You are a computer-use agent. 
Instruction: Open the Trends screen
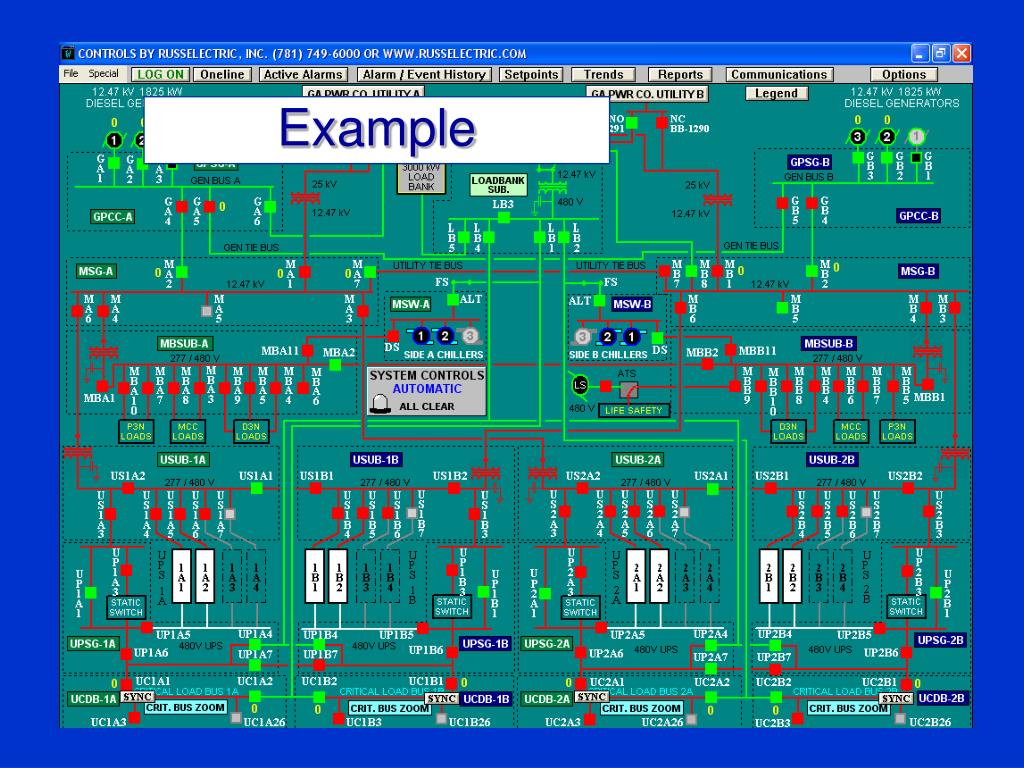pyautogui.click(x=603, y=74)
